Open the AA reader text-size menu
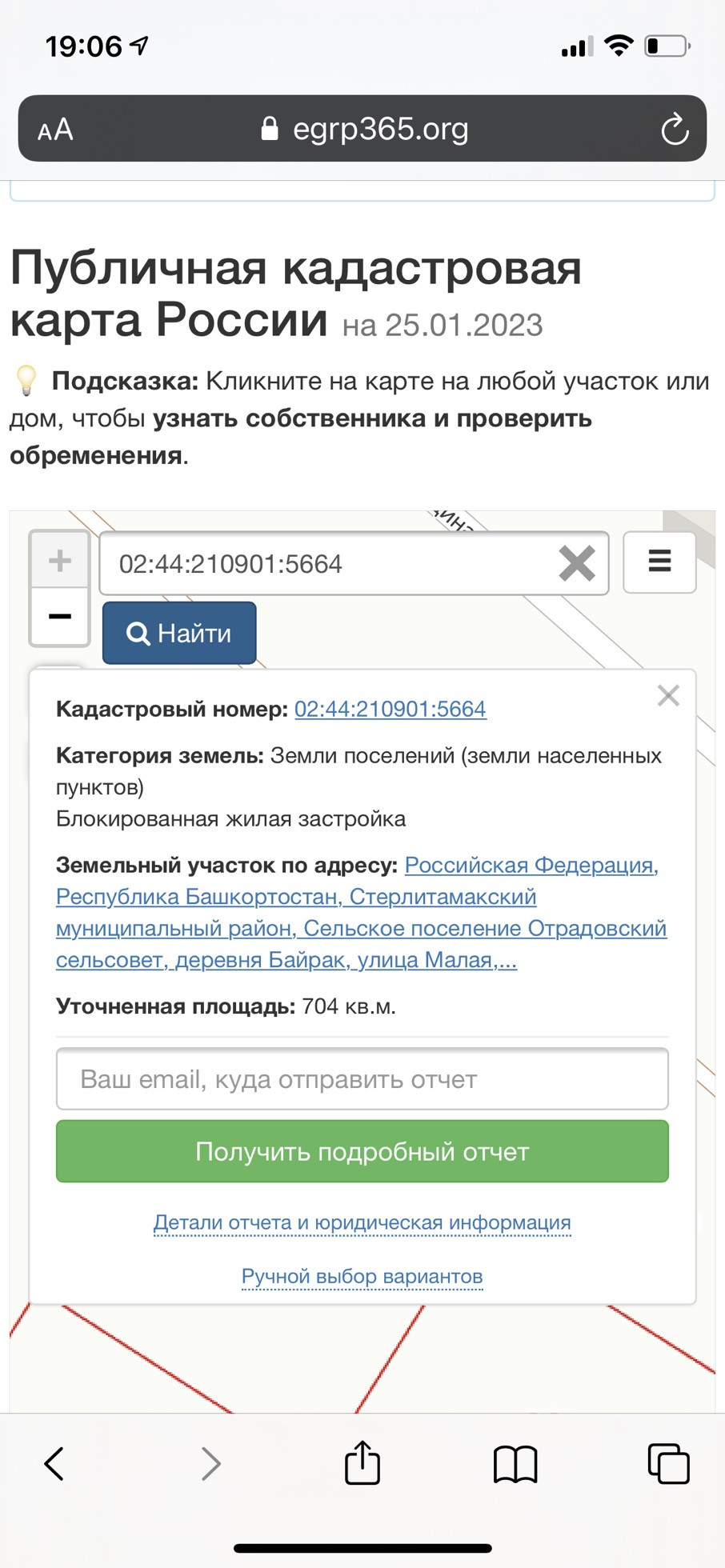This screenshot has height=1568, width=725. pyautogui.click(x=55, y=130)
